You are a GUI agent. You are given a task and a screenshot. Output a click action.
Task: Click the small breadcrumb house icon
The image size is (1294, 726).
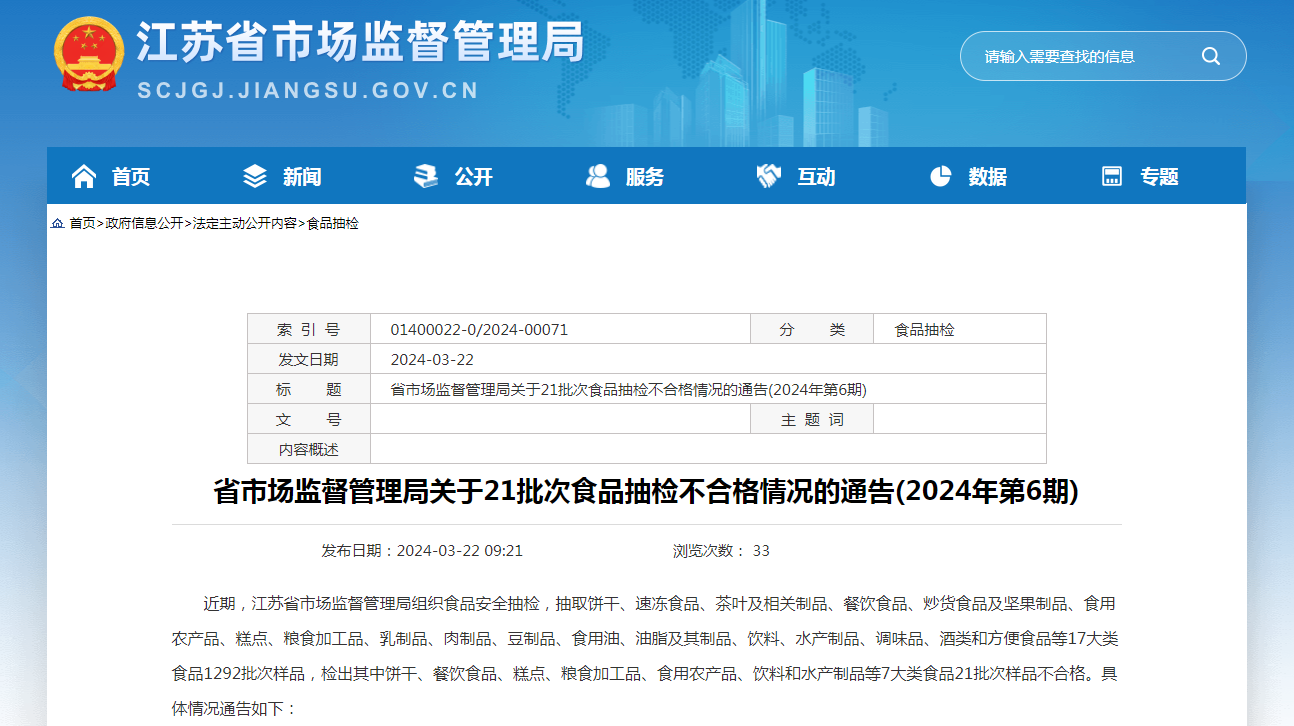click(x=56, y=224)
